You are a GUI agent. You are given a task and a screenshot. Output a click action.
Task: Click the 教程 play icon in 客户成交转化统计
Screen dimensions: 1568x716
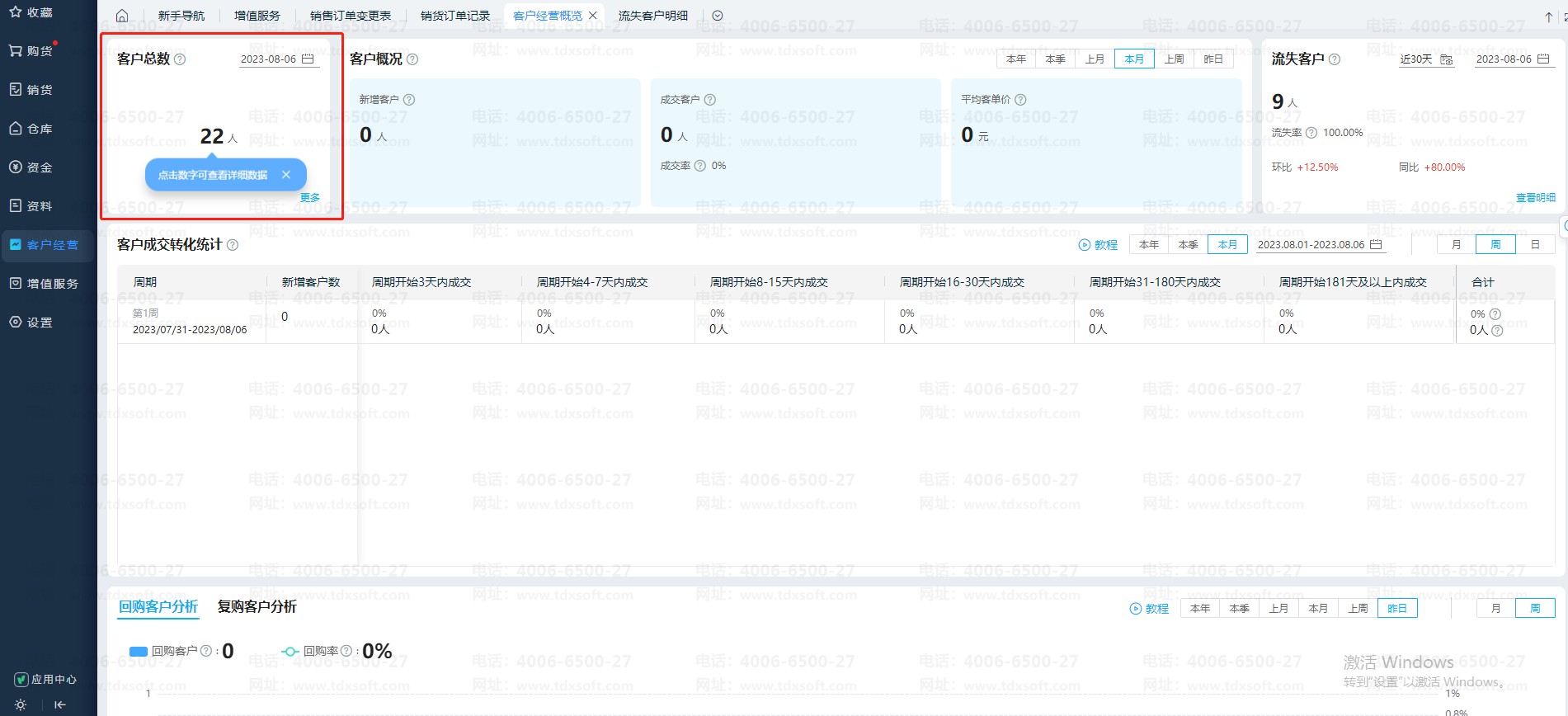[x=1085, y=245]
